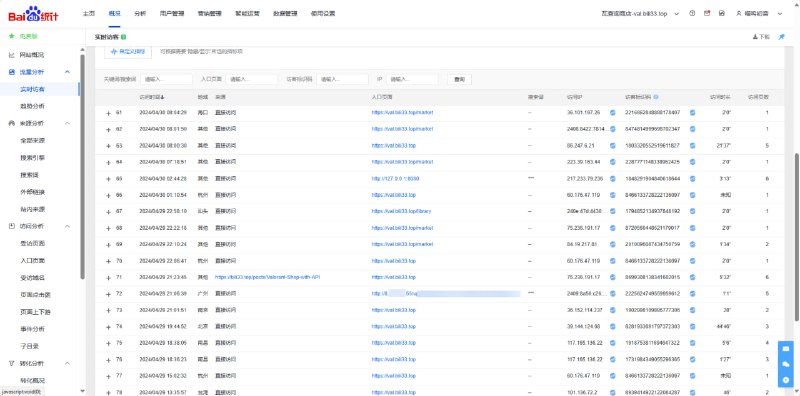This screenshot has height=396, width=800.
Task: Collapse the 转化分析 sidebar section
Action: click(67, 363)
